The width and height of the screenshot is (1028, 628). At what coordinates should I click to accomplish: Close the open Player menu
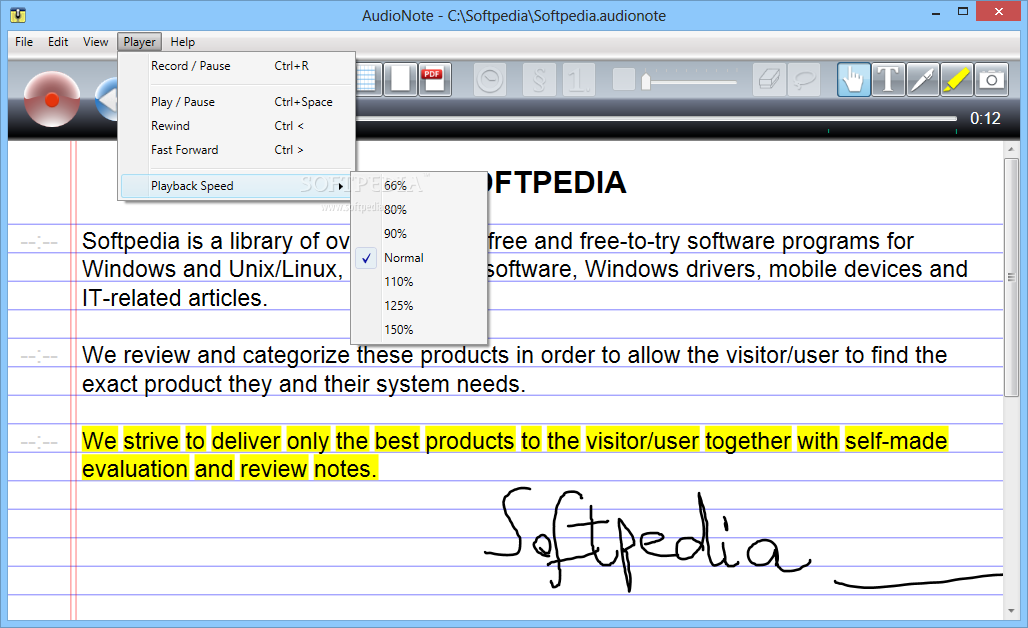(140, 42)
